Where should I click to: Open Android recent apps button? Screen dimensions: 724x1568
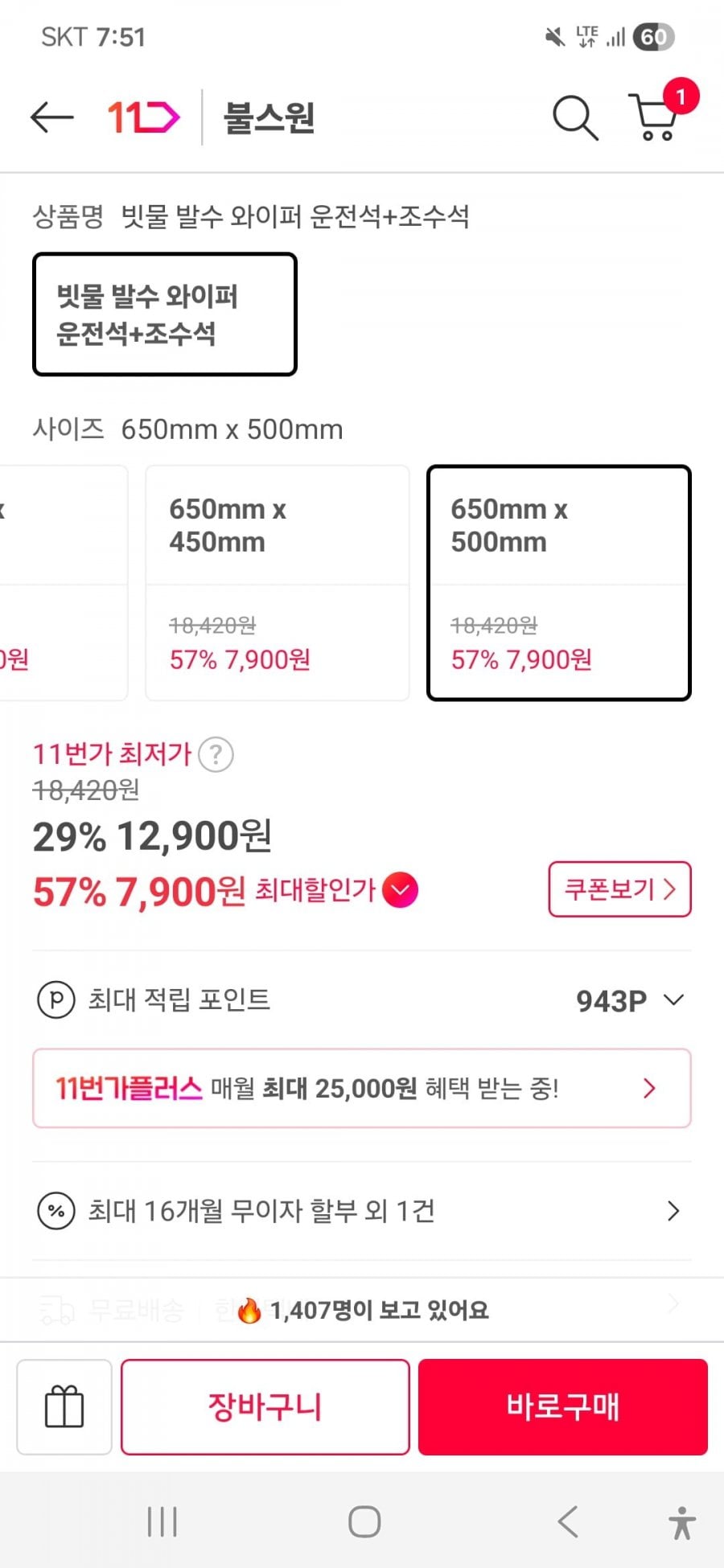coord(162,1522)
